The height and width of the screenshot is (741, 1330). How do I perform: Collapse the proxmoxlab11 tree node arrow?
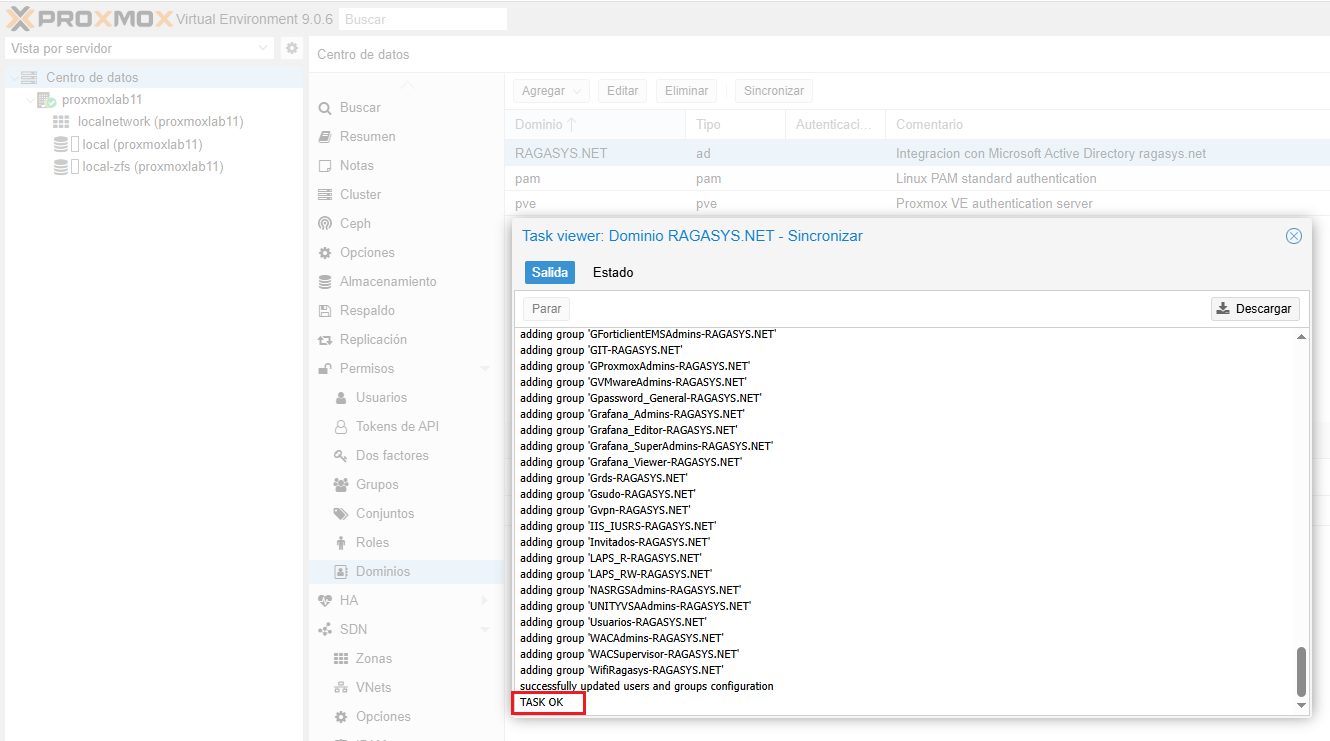click(x=30, y=100)
